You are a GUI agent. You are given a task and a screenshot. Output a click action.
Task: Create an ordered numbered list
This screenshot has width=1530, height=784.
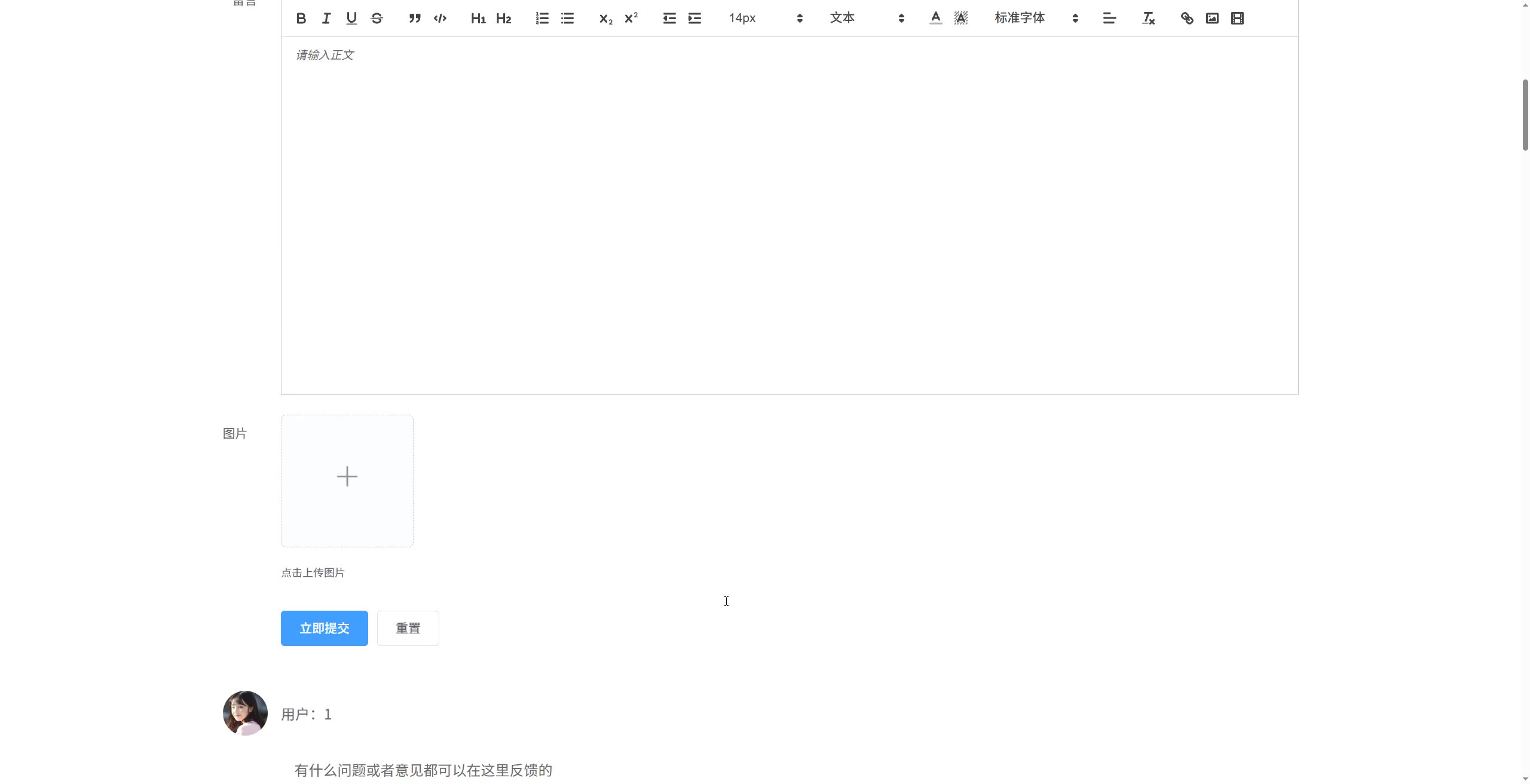542,19
